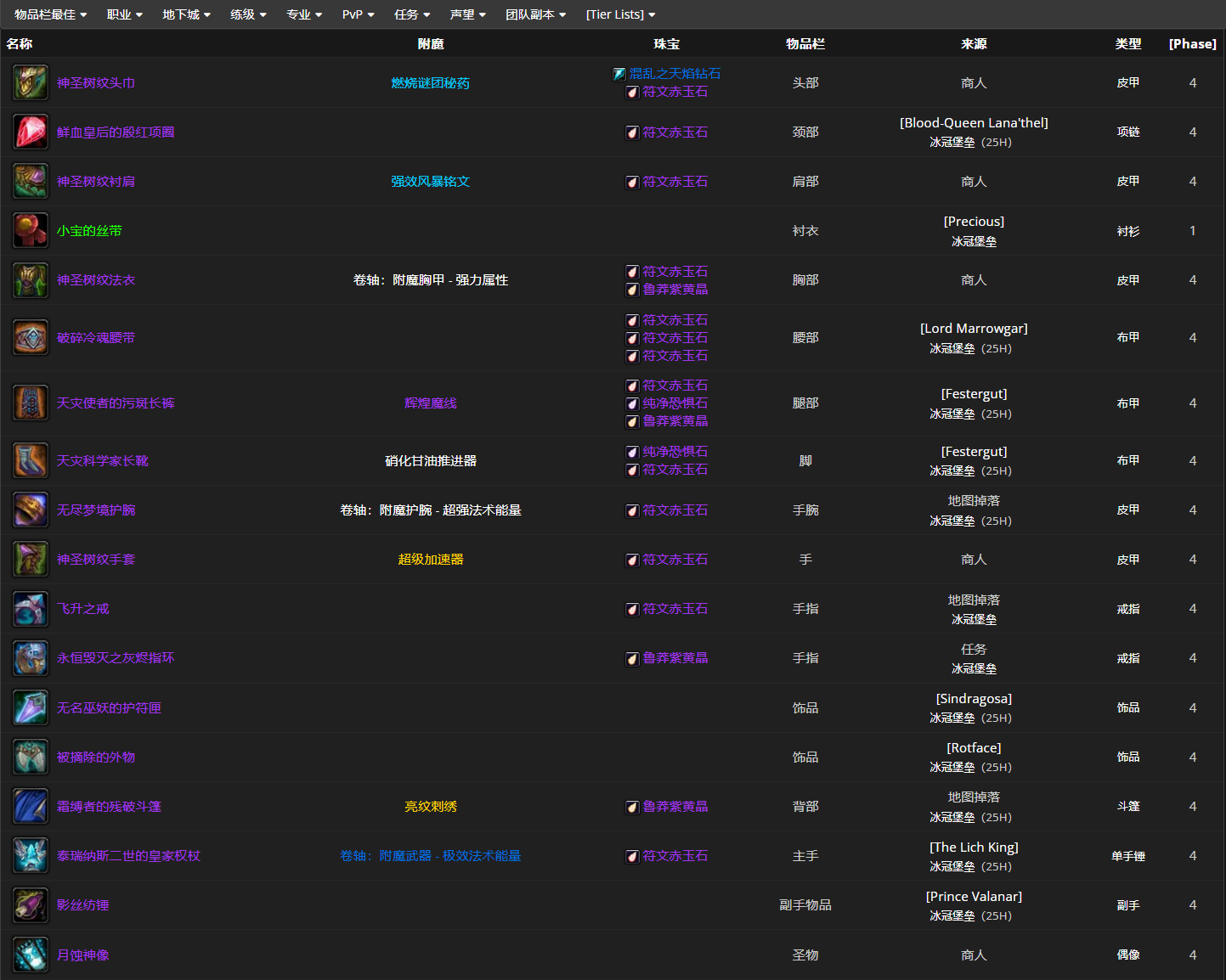Click the 月蚀神像 idol icon
1226x980 pixels.
tap(31, 955)
